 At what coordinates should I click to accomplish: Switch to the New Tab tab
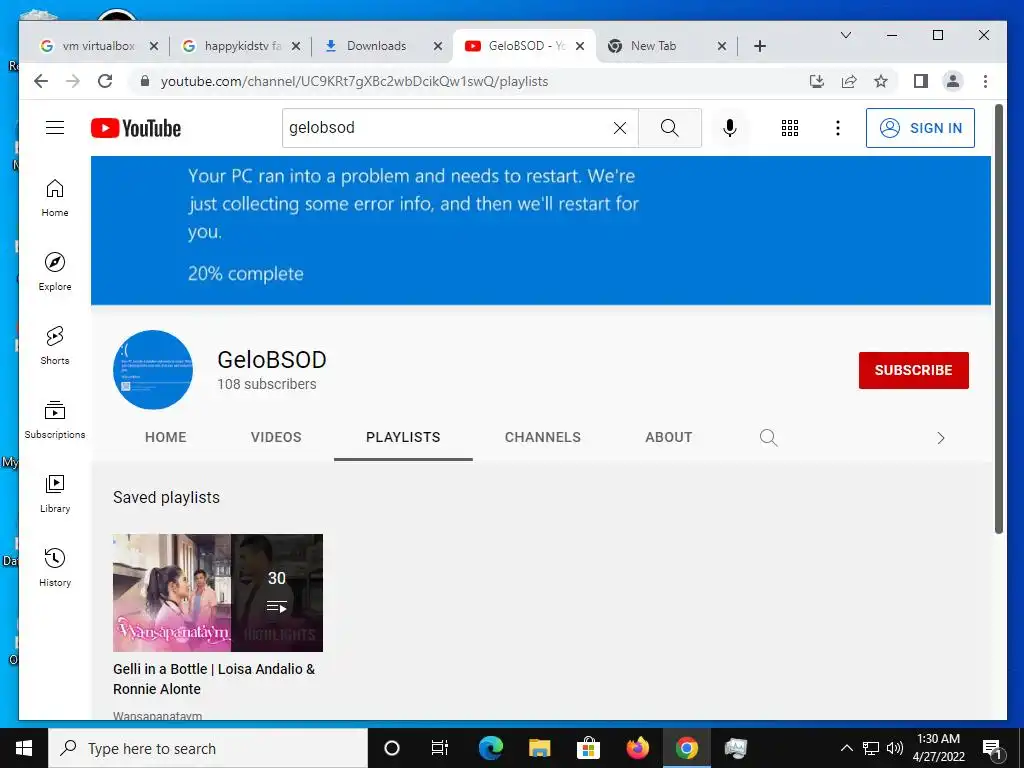tap(653, 46)
